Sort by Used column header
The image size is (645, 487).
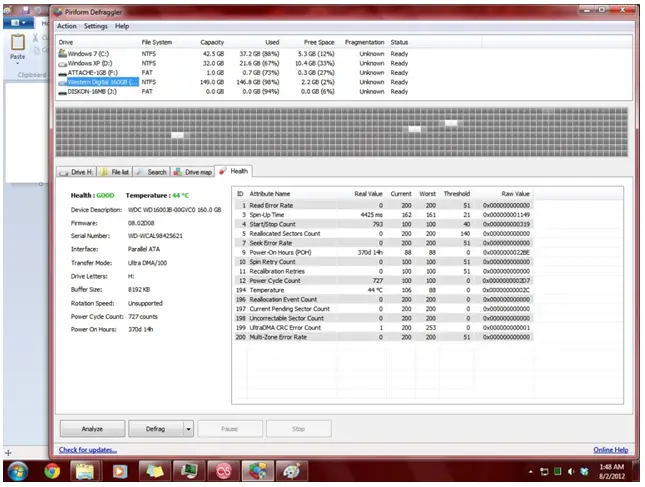coord(272,42)
